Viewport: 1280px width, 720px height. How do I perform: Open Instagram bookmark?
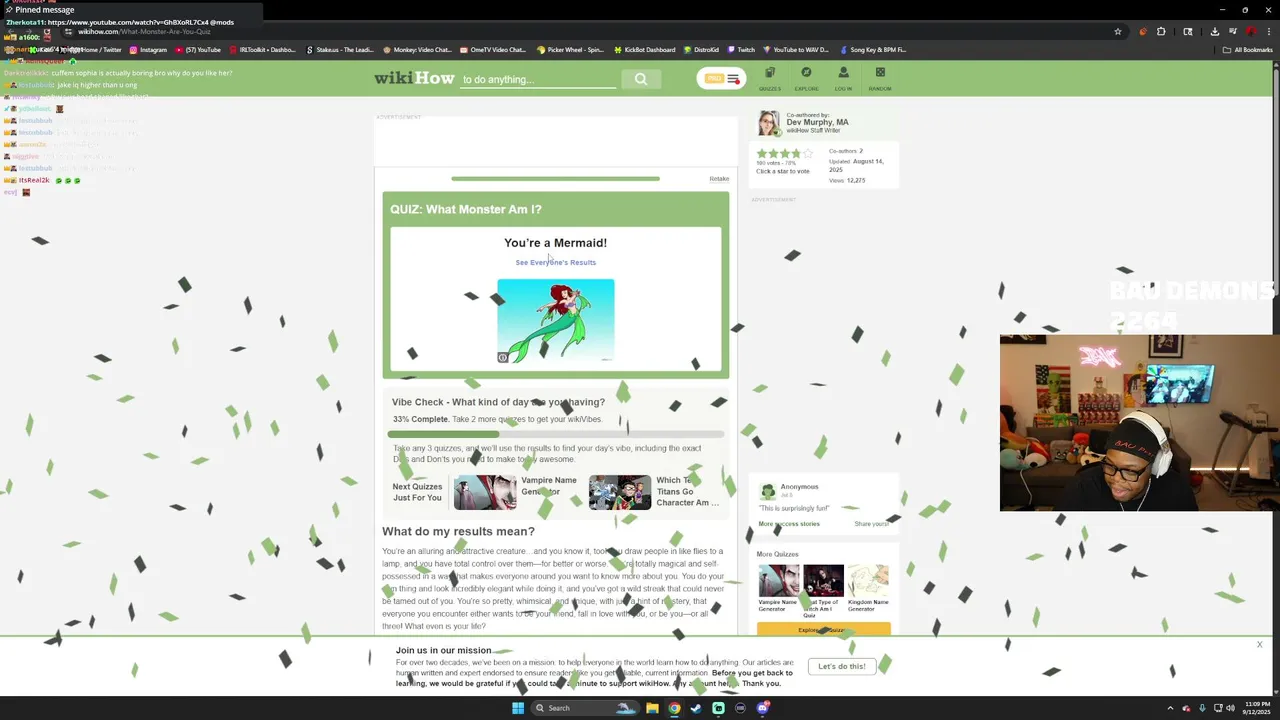[147, 49]
